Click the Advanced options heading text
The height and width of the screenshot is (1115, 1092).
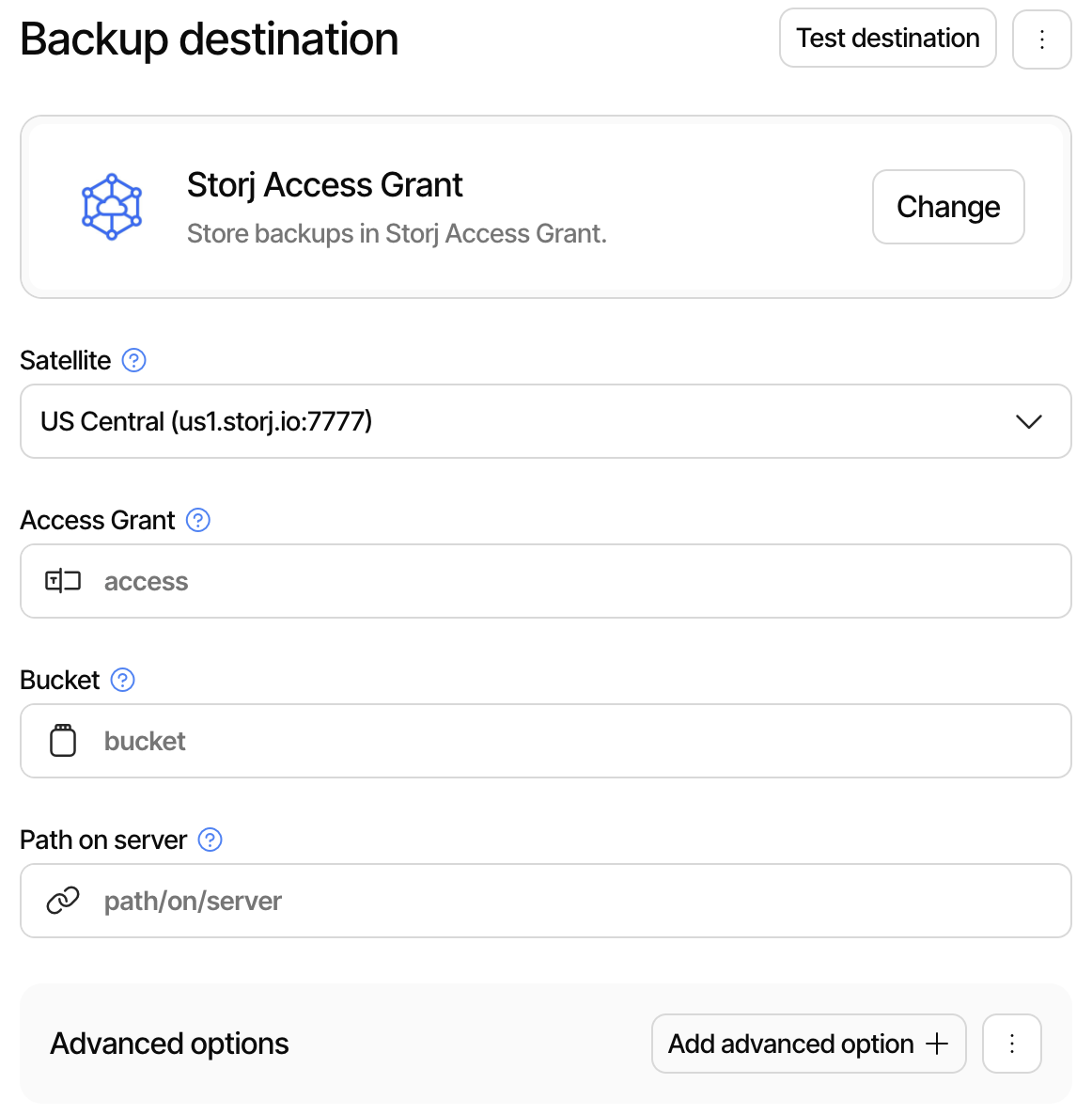[169, 1044]
